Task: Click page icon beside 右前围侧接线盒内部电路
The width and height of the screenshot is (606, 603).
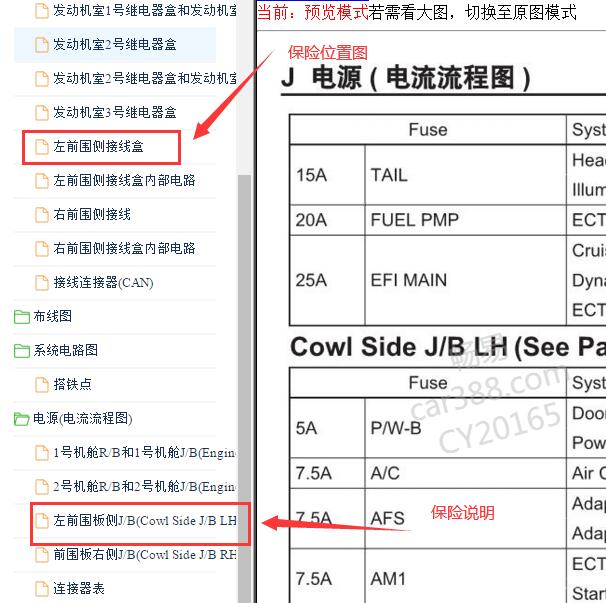Action: tap(42, 249)
